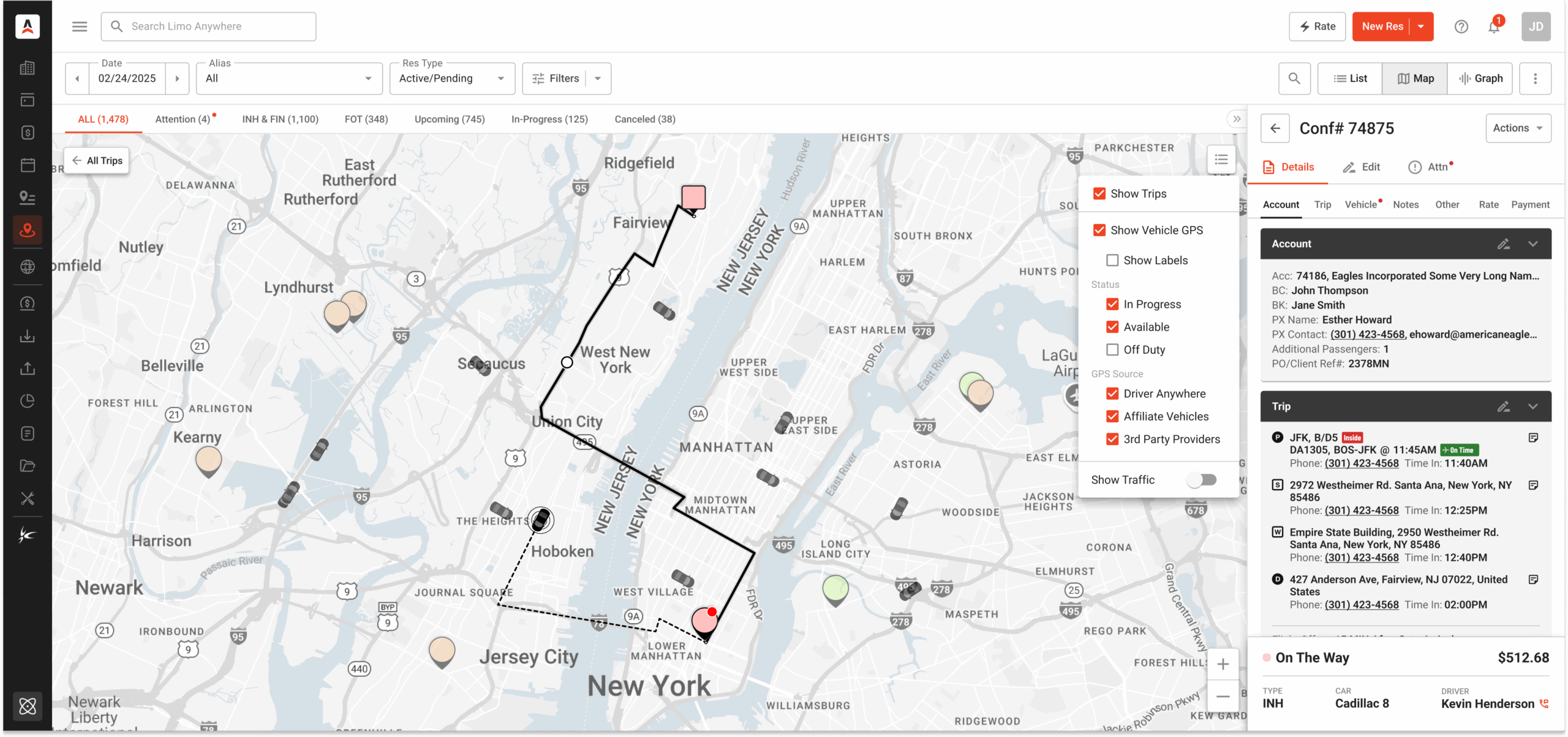Uncheck Affiliate Vehicles GPS source

coord(1112,416)
